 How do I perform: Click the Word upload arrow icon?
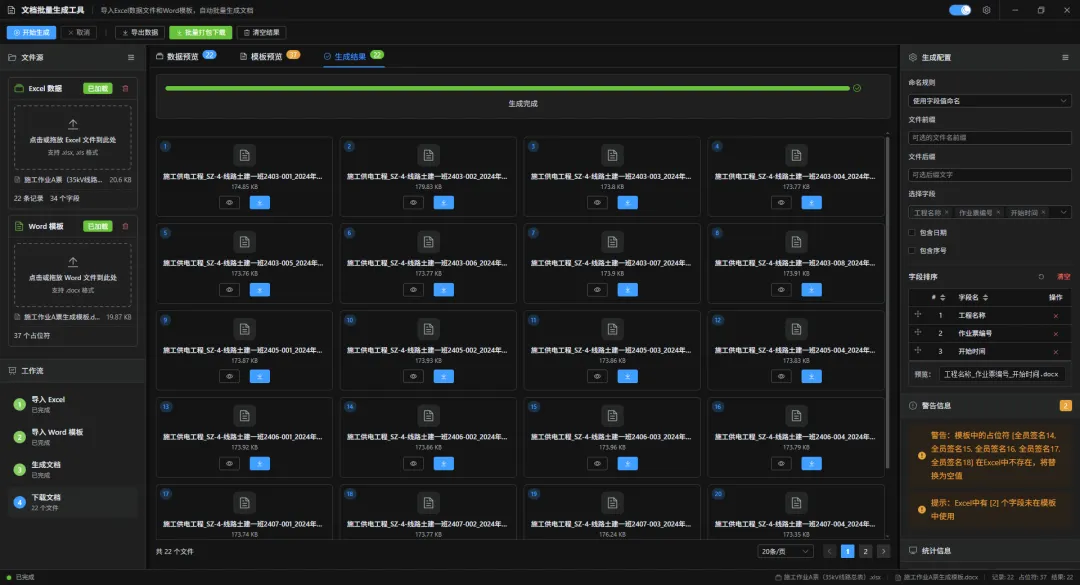coord(73,262)
